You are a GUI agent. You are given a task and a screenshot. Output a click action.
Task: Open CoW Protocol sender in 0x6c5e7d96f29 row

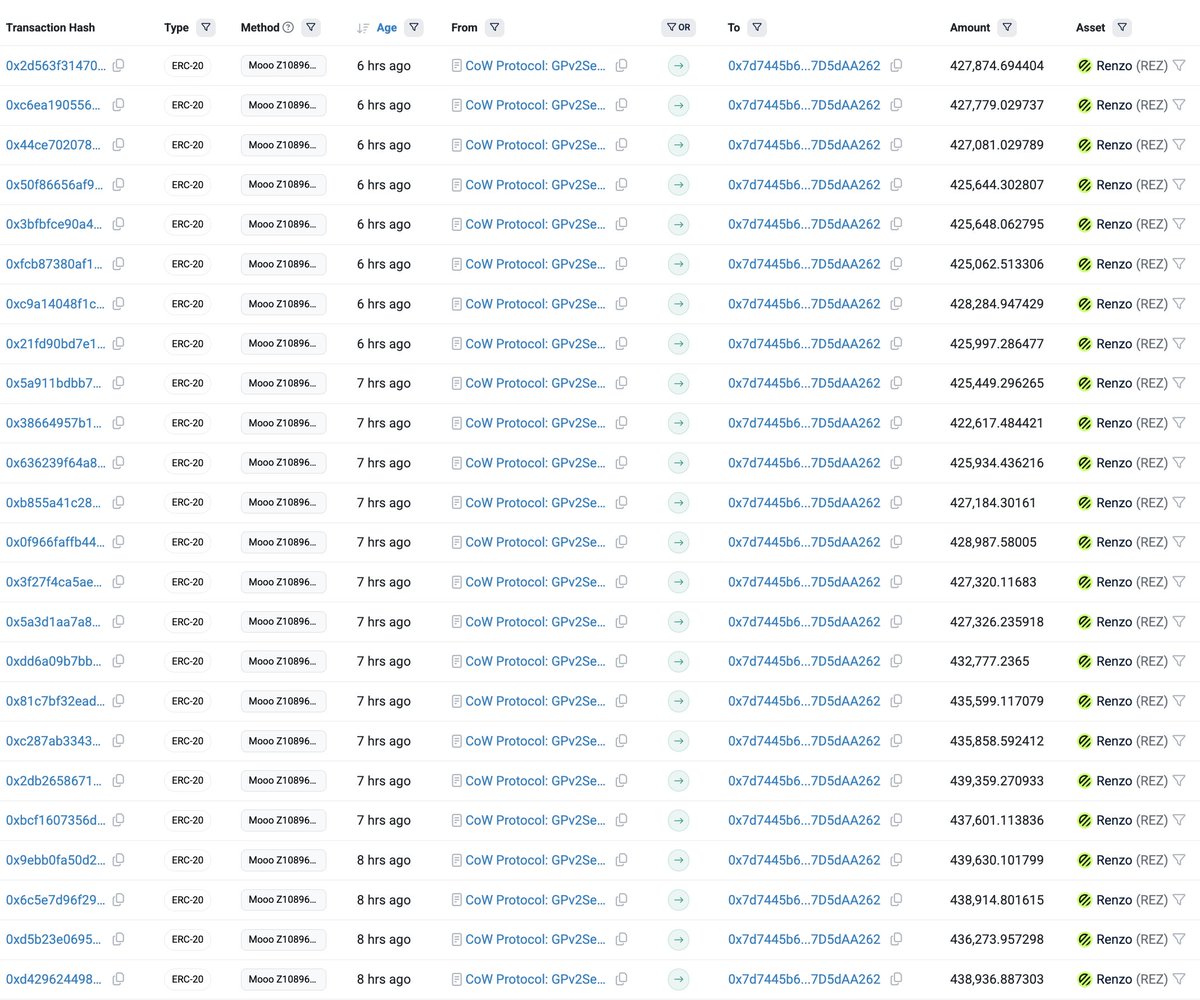pos(535,900)
